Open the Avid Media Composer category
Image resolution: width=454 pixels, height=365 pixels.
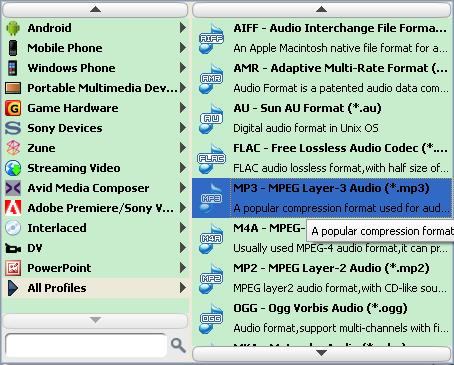(95, 188)
